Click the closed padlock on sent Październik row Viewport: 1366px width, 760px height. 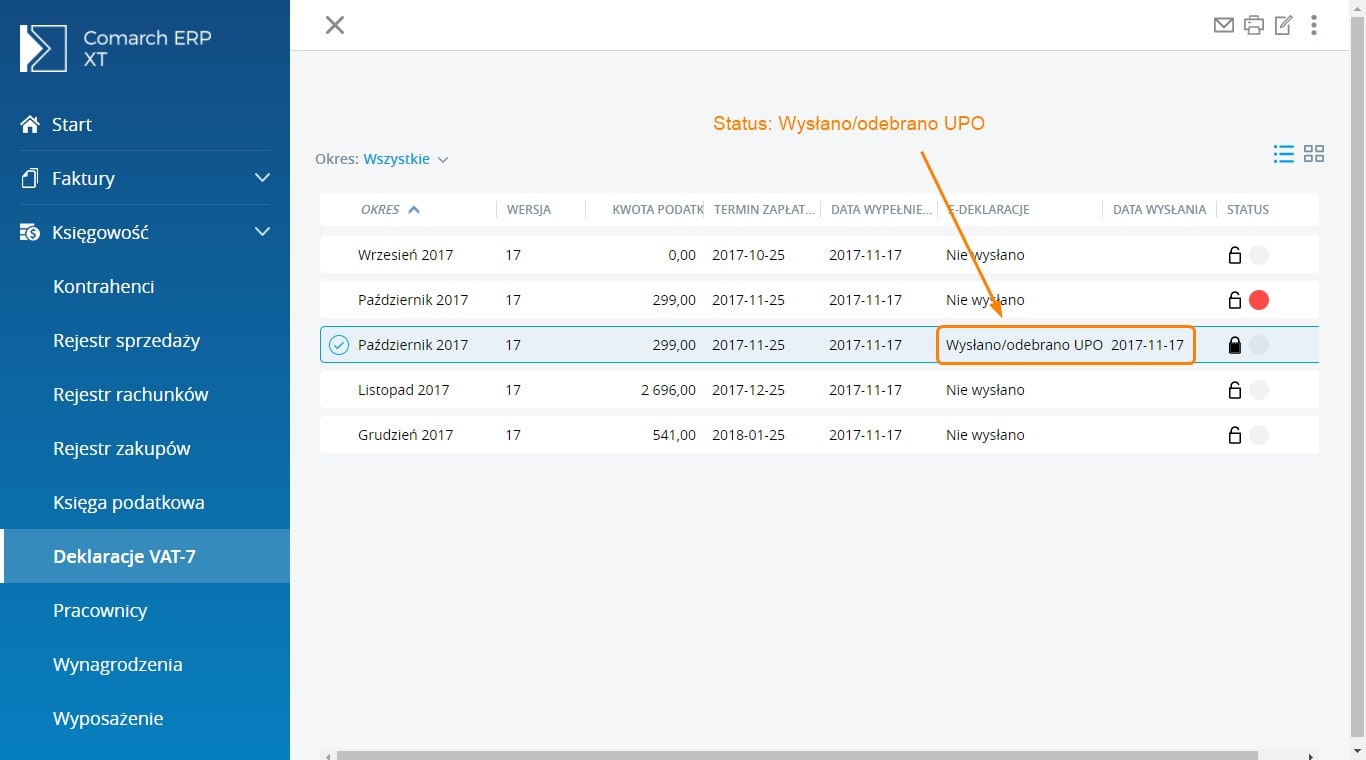(x=1235, y=345)
